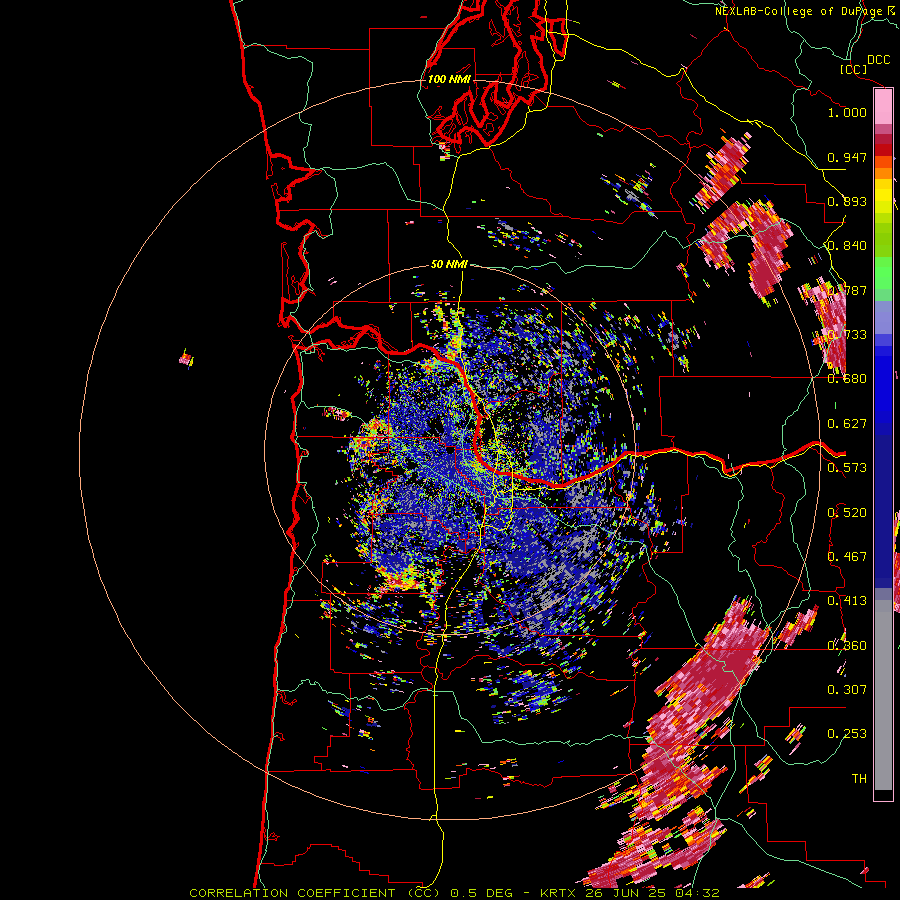900x900 pixels.
Task: Click the isolated offshore radar echo over the ocean
Action: (186, 359)
